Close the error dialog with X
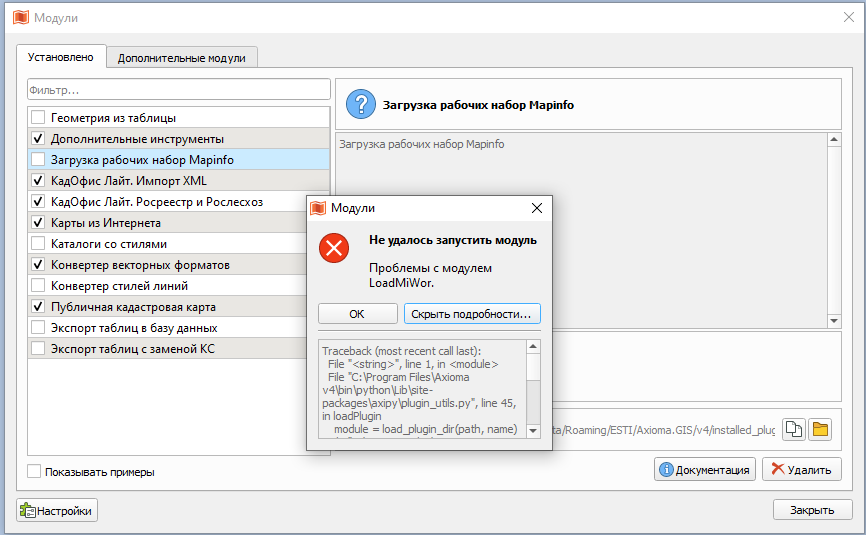866x535 pixels. 536,208
